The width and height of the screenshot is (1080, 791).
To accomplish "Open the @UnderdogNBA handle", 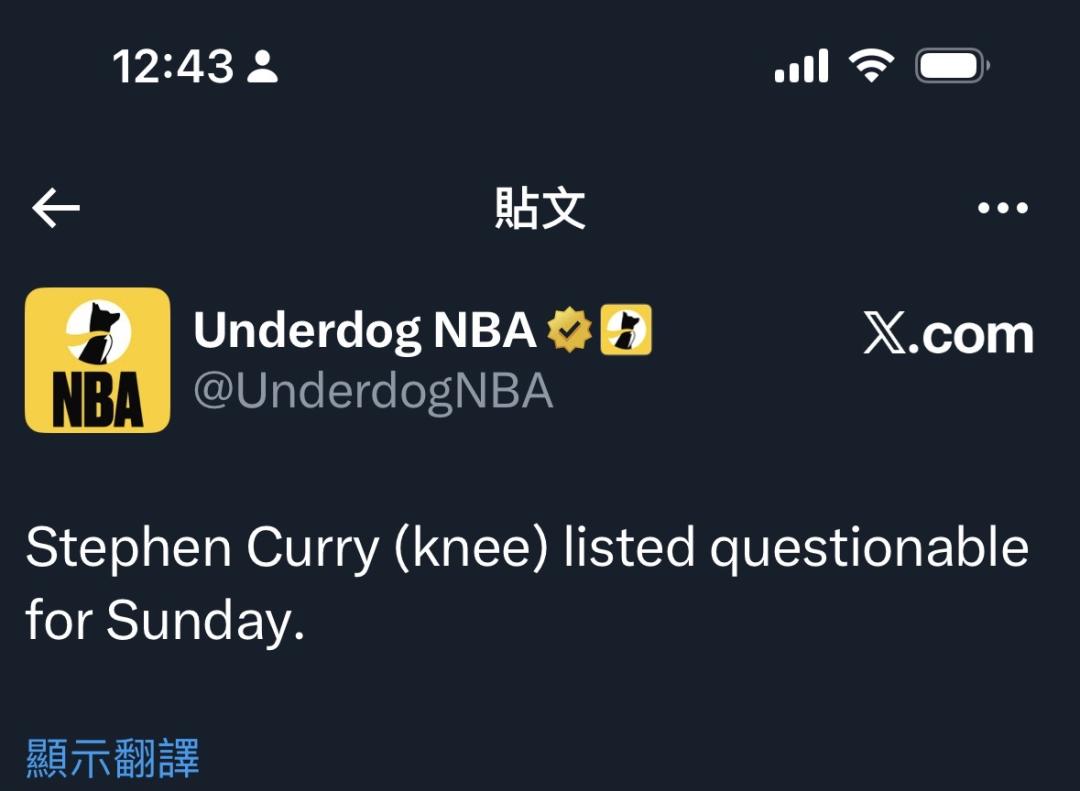I will click(x=373, y=392).
